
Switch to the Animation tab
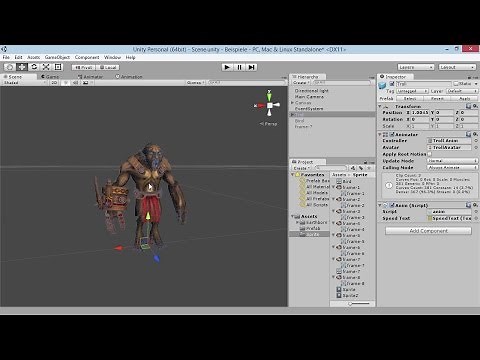click(x=129, y=77)
